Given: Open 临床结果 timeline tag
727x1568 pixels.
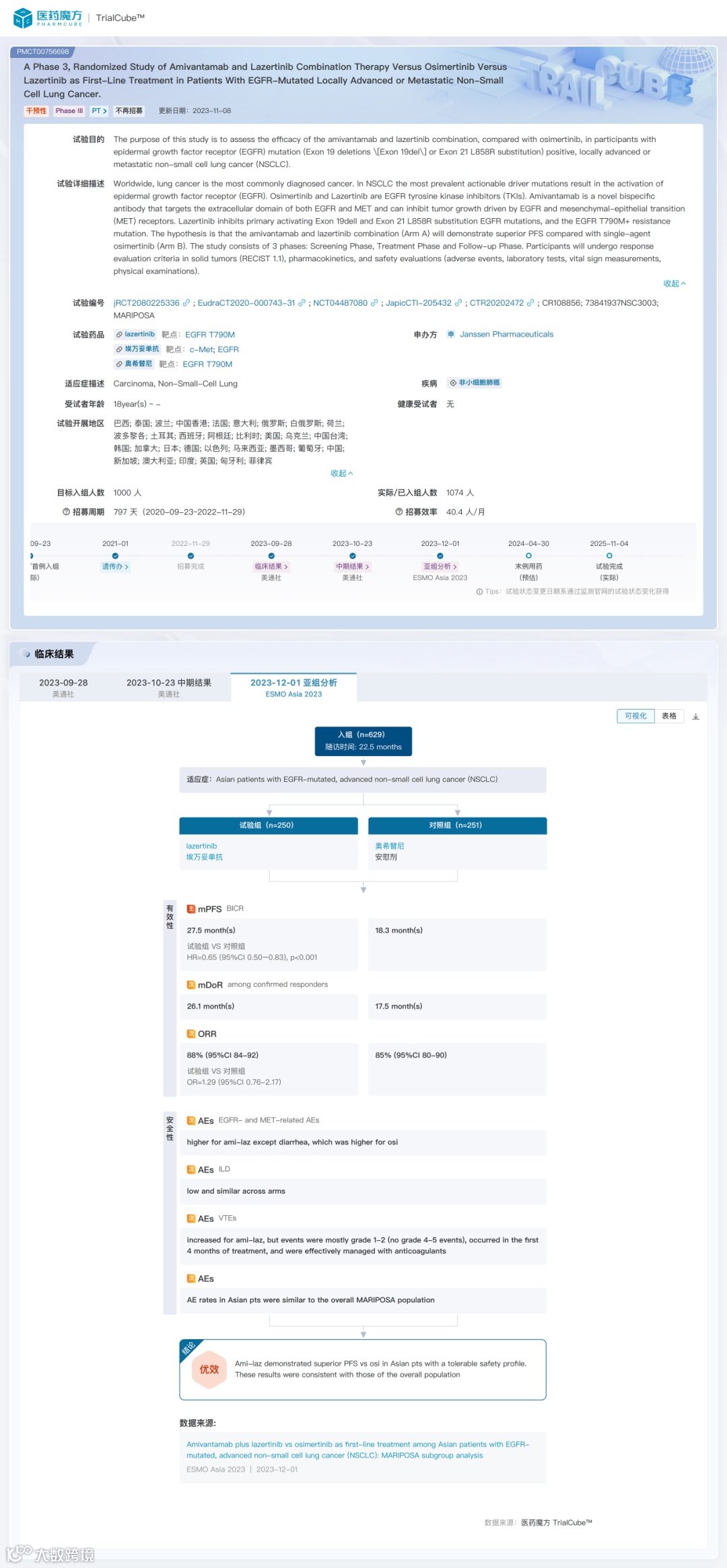Looking at the screenshot, I should [x=271, y=567].
